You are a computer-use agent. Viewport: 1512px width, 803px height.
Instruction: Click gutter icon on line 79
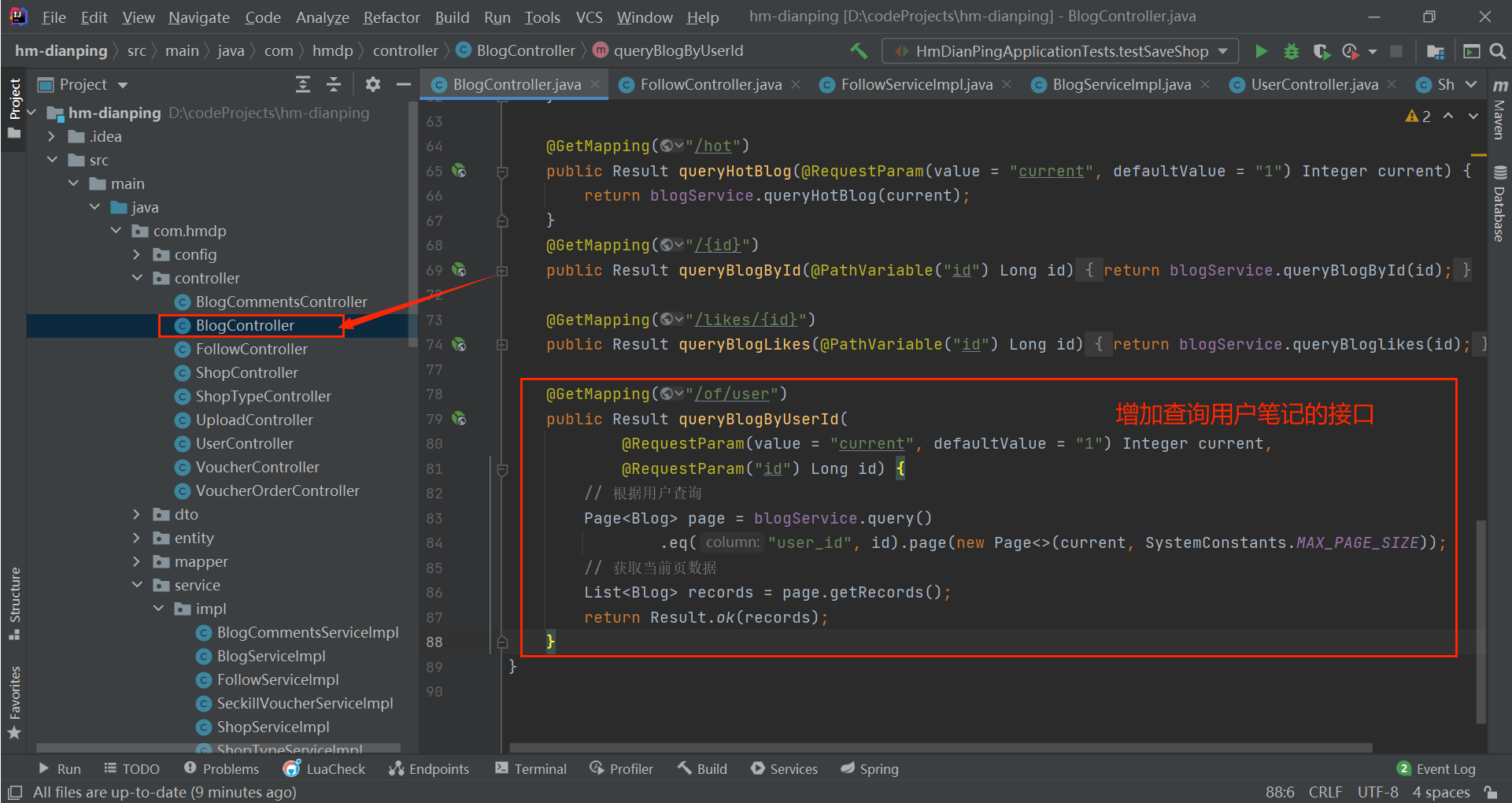[x=459, y=419]
